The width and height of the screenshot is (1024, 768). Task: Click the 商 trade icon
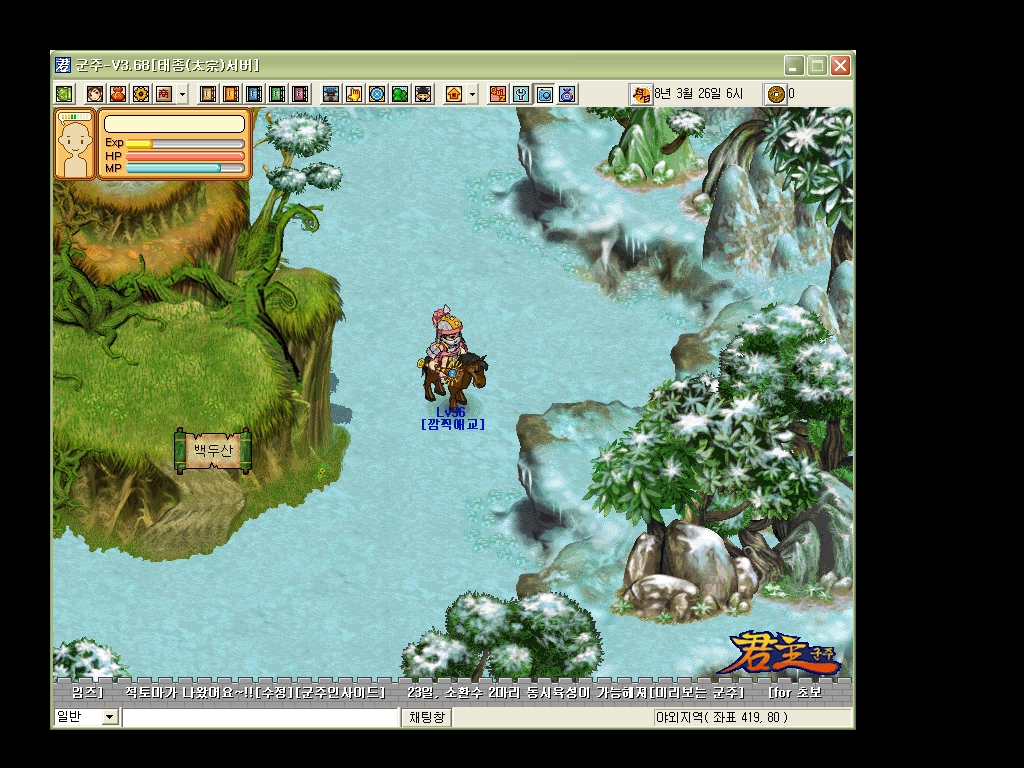click(x=163, y=94)
